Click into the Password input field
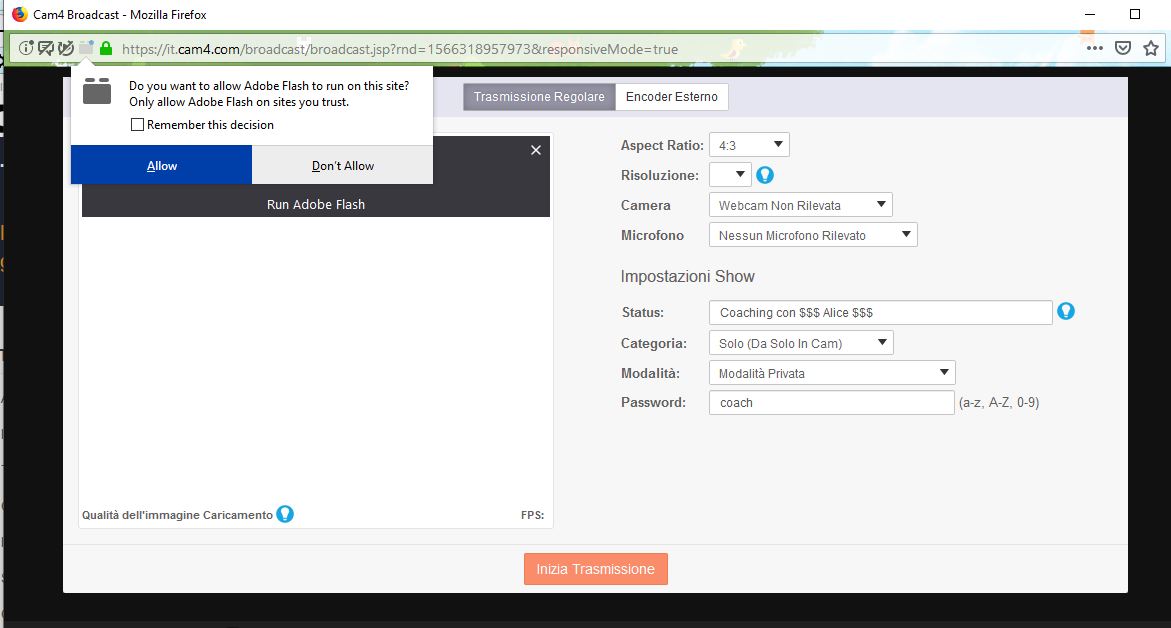1171x628 pixels. tap(831, 403)
